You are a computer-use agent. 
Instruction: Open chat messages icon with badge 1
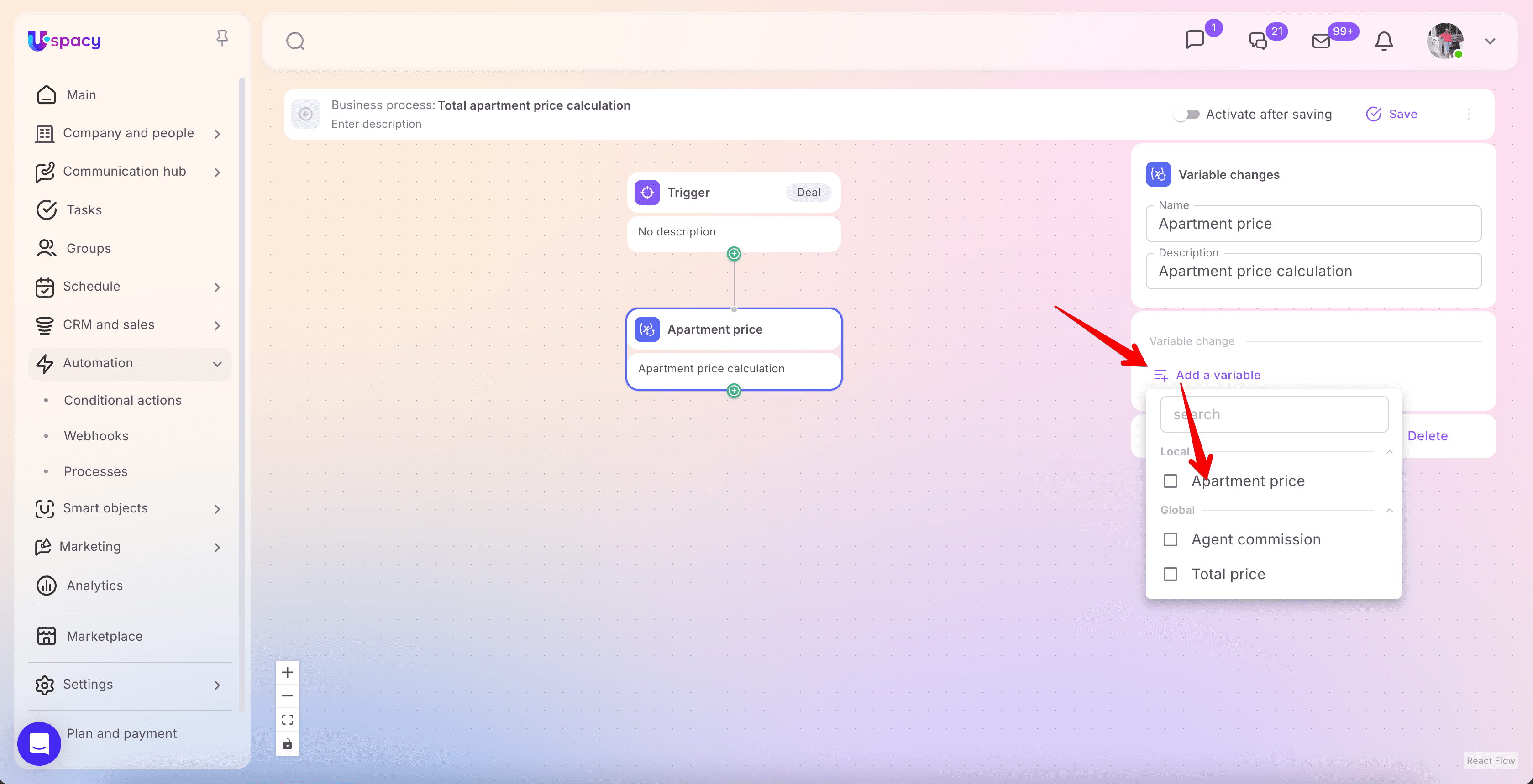point(1194,40)
